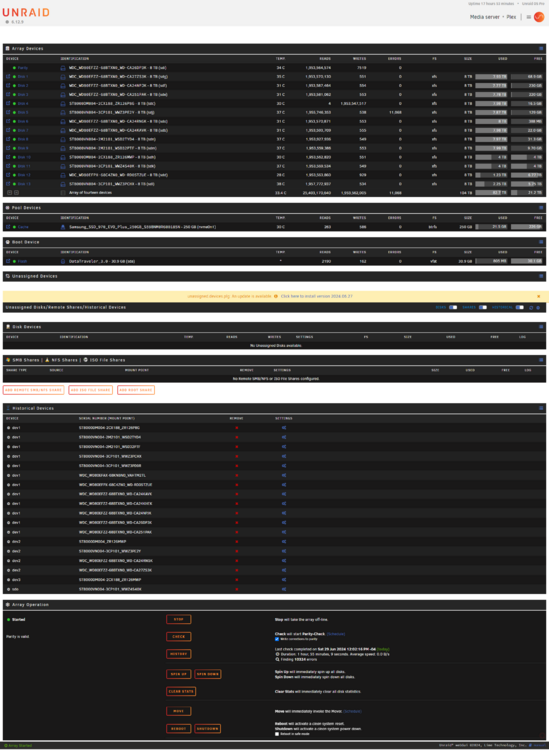Click the SHUTDOWN button
Screen dimensions: 549x750
tap(208, 729)
